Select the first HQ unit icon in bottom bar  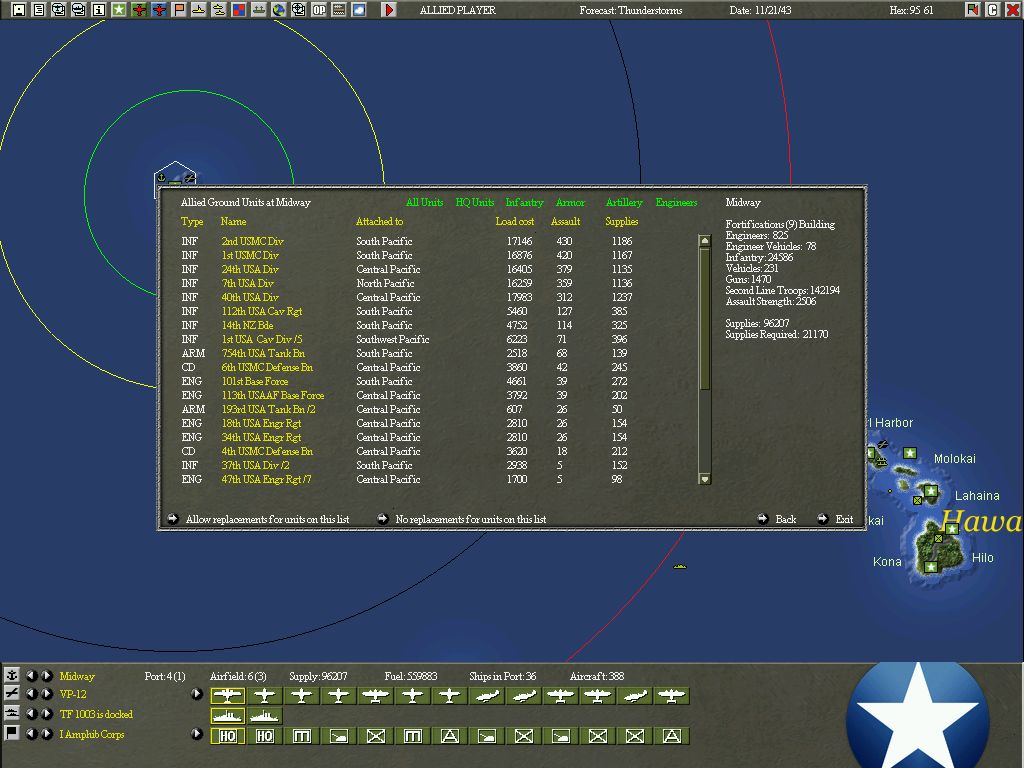click(x=228, y=736)
